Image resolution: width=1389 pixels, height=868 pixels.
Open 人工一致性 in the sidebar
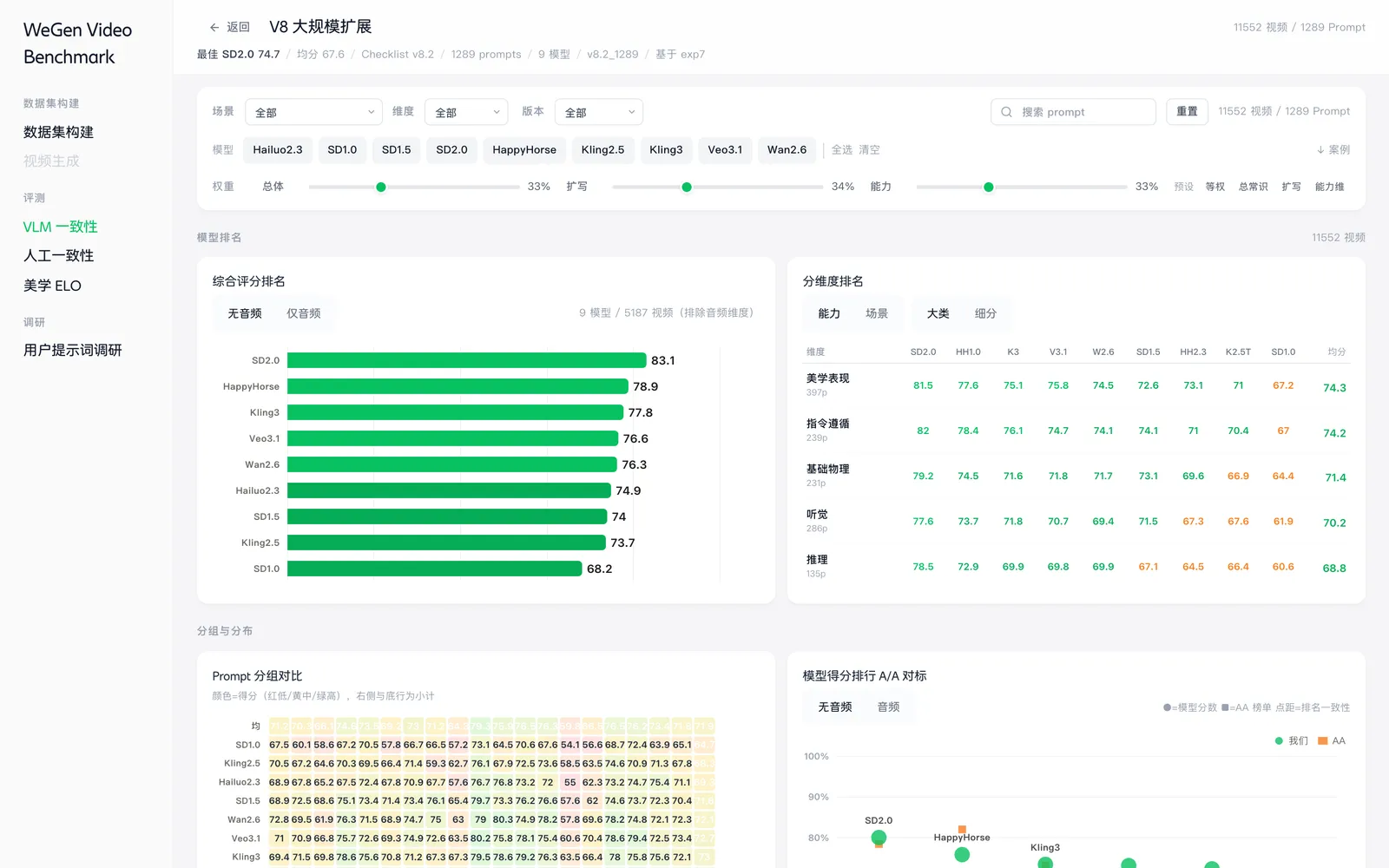(x=58, y=255)
